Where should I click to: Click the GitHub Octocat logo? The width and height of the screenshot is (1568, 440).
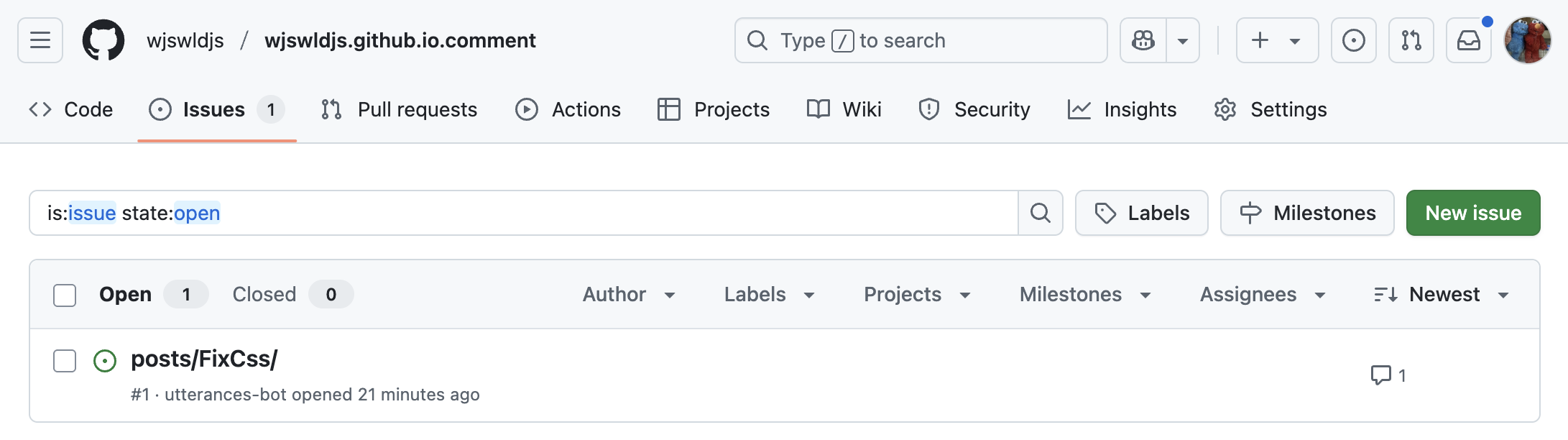coord(103,40)
